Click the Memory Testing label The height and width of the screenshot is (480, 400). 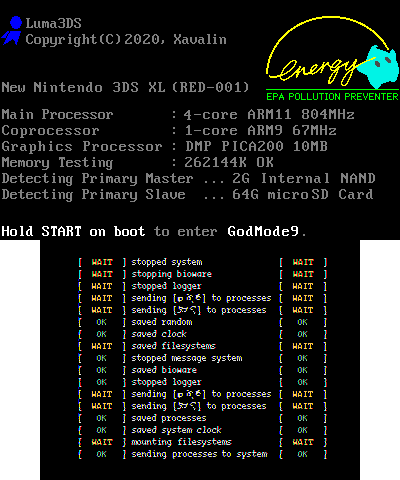tap(57, 162)
